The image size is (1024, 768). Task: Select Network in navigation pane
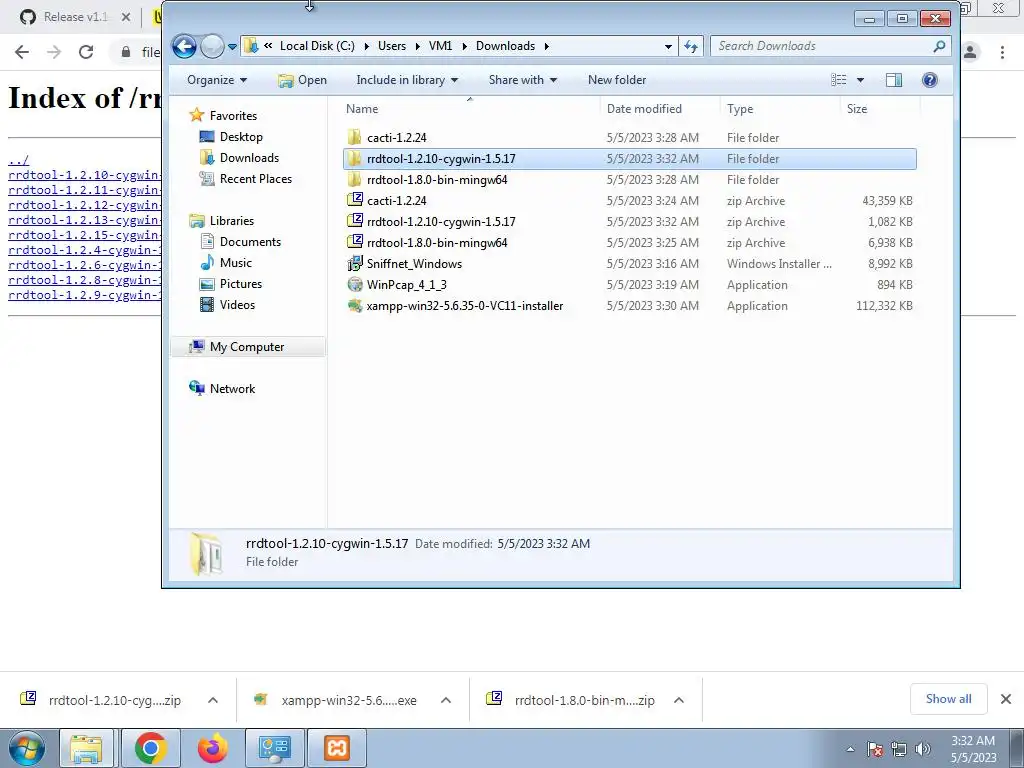click(232, 389)
